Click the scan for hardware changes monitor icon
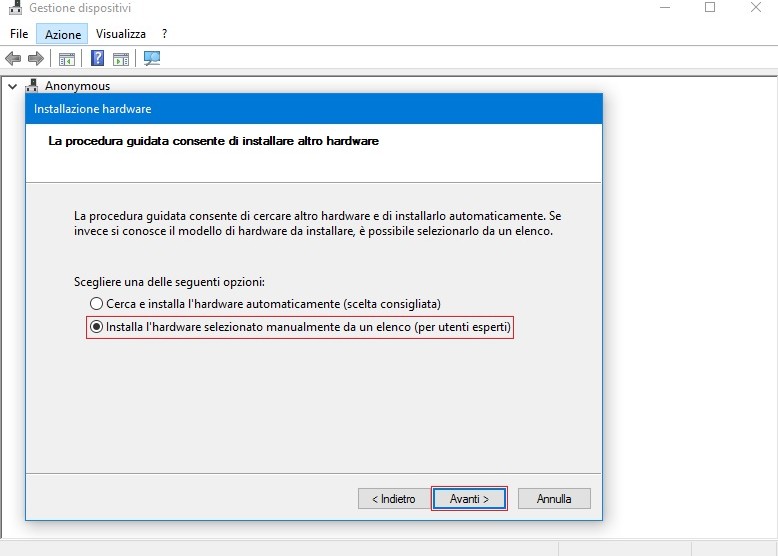778x556 pixels. tap(152, 59)
